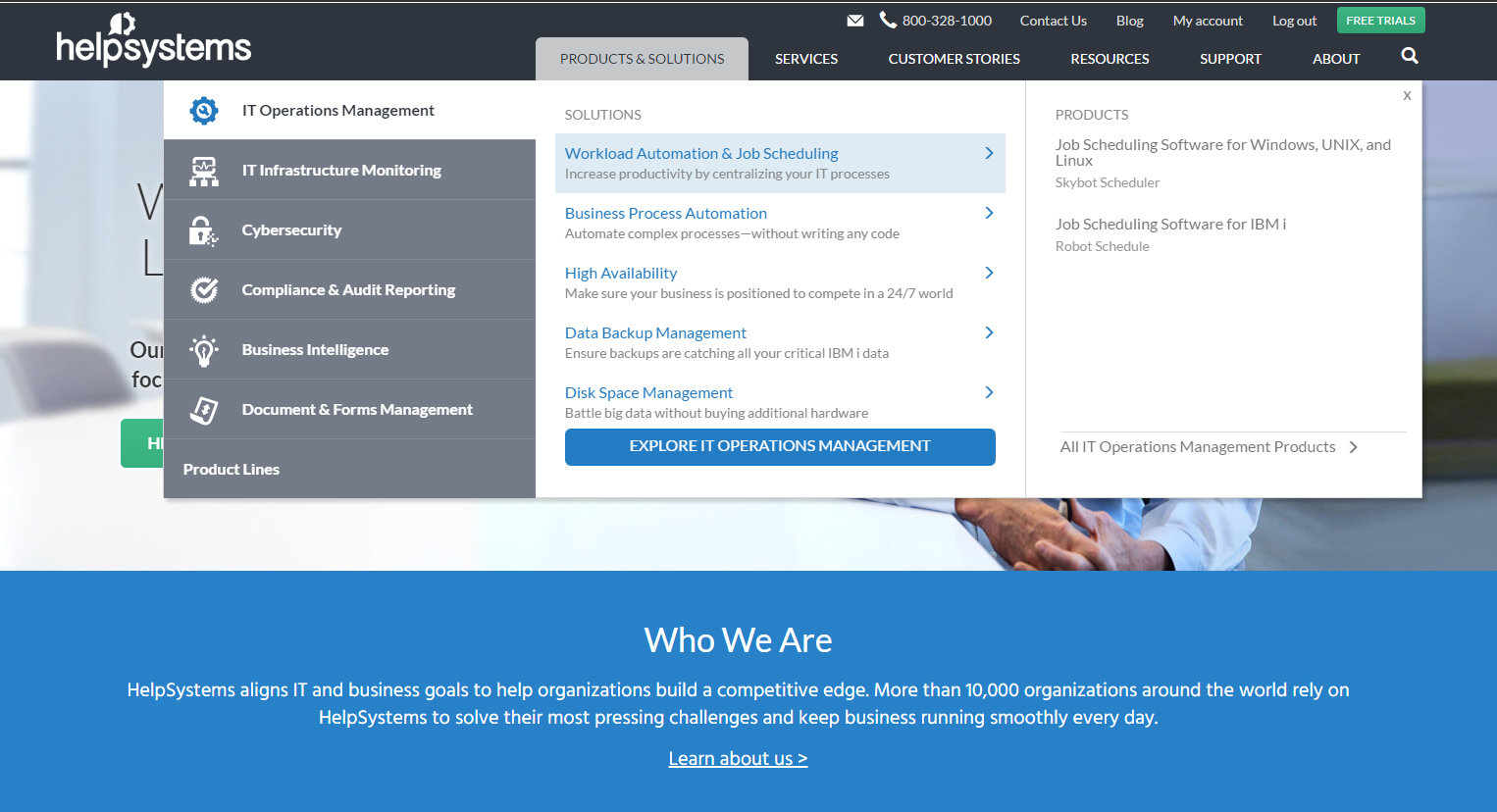Viewport: 1497px width, 812px height.
Task: Open the Support menu
Action: point(1230,59)
